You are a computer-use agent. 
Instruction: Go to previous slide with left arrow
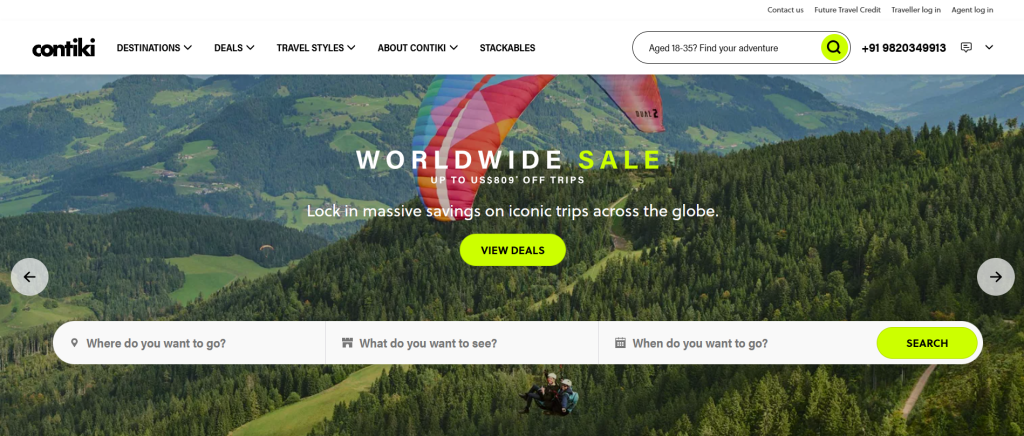pos(29,277)
